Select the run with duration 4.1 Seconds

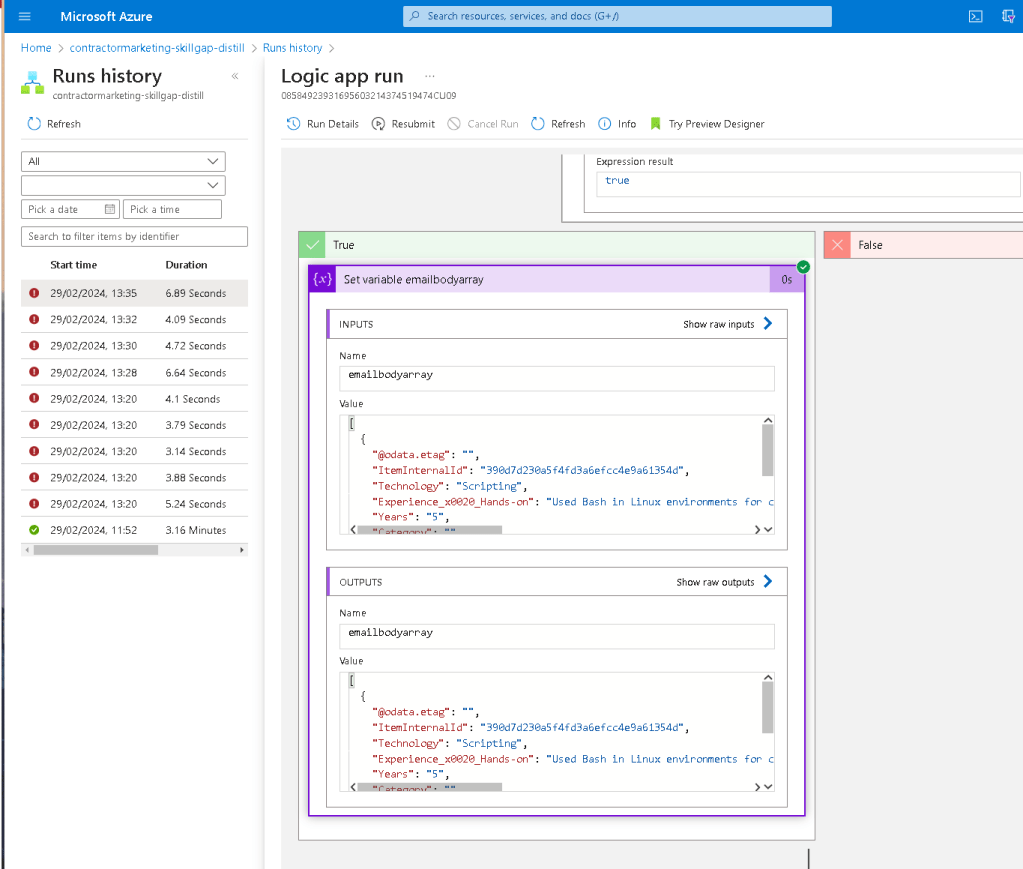point(134,399)
